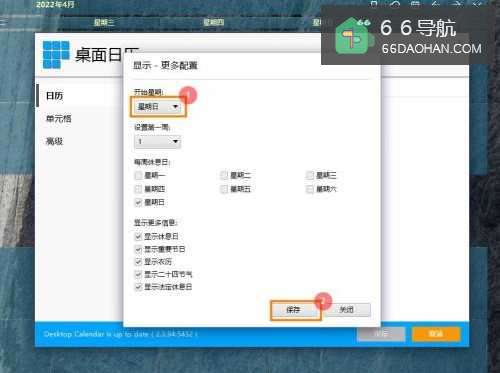
Task: Check the 星期六 rest day checkbox
Action: click(x=310, y=189)
